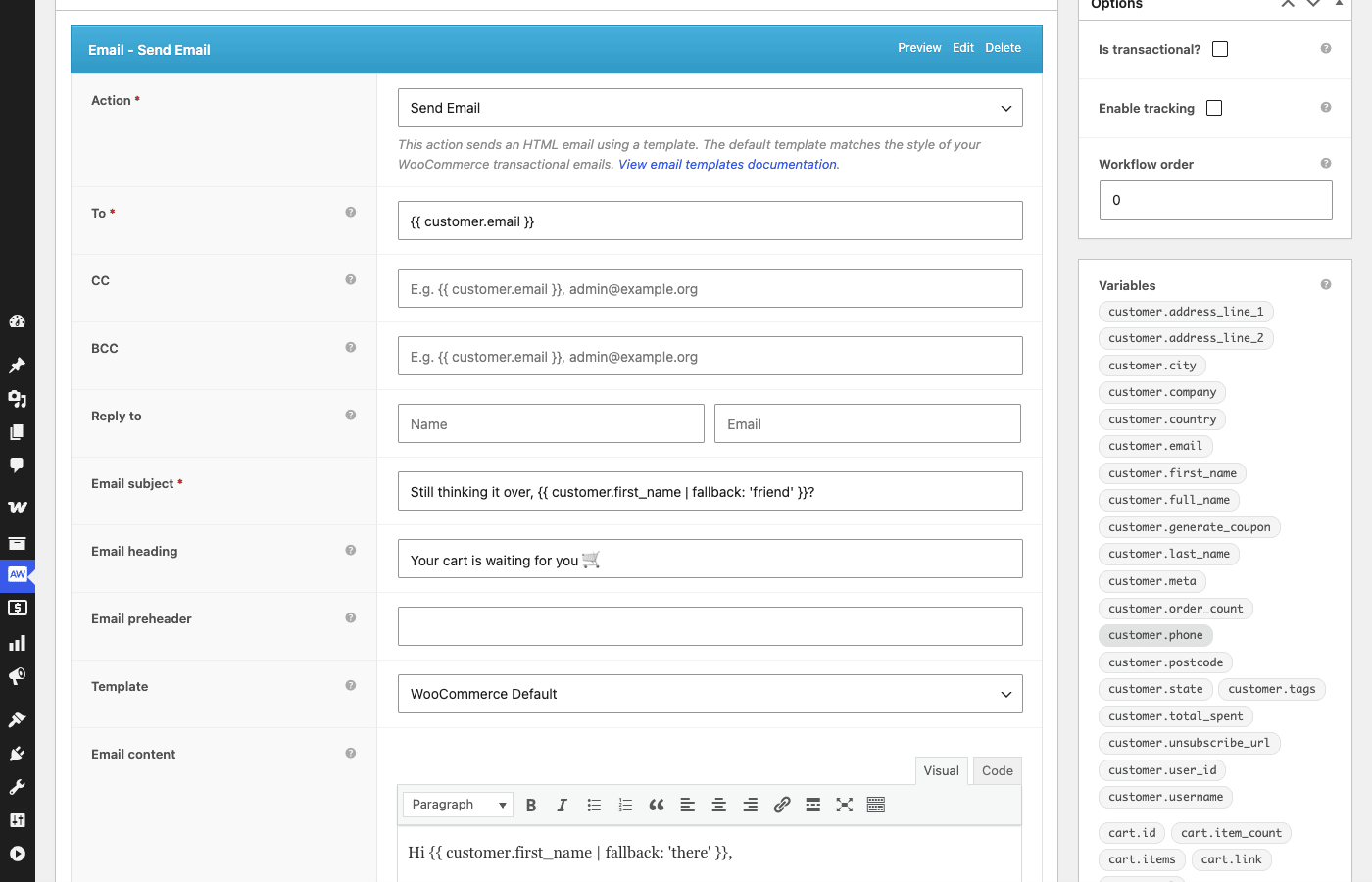Switch to the Code editor tab

click(x=998, y=770)
